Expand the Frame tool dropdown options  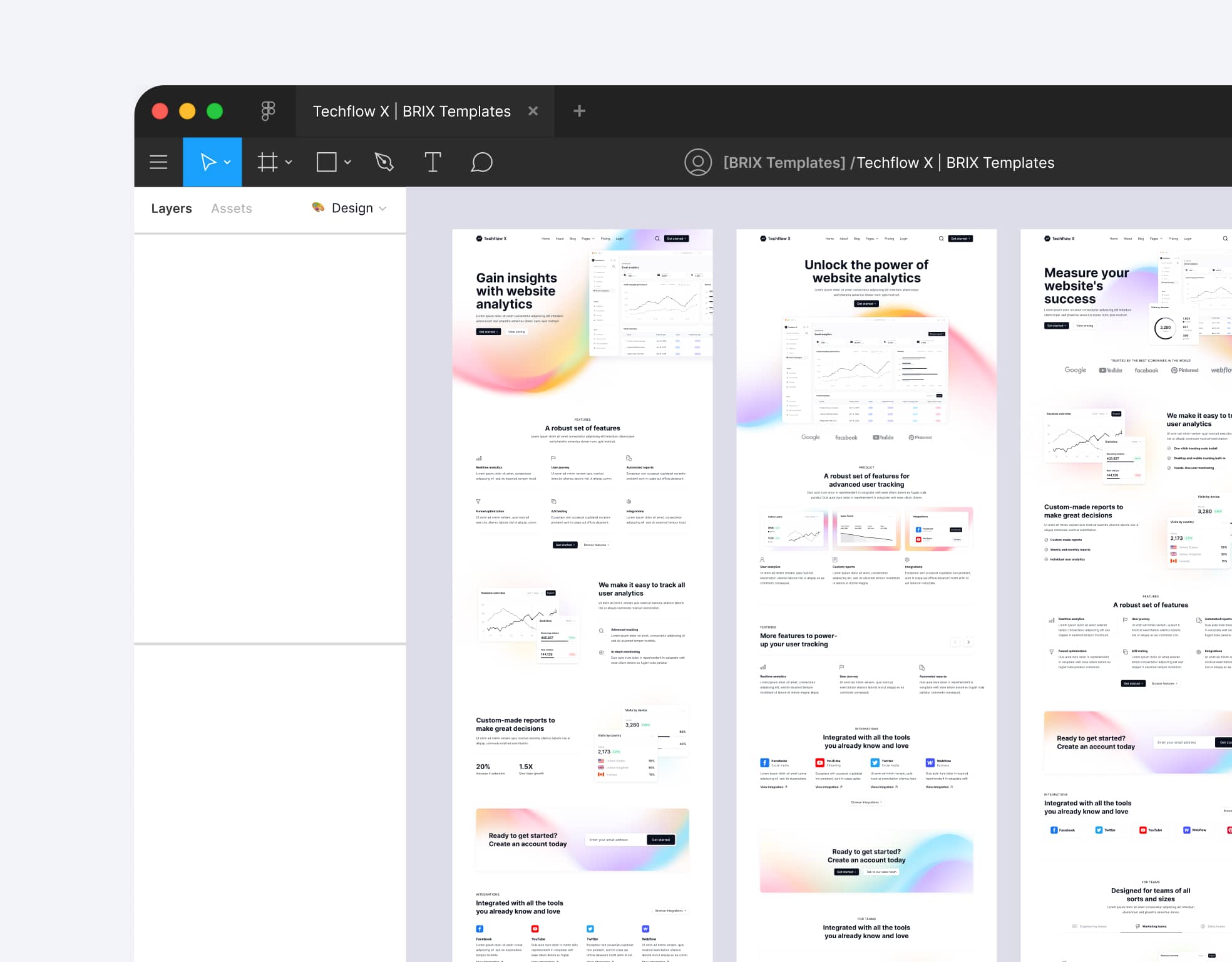289,162
